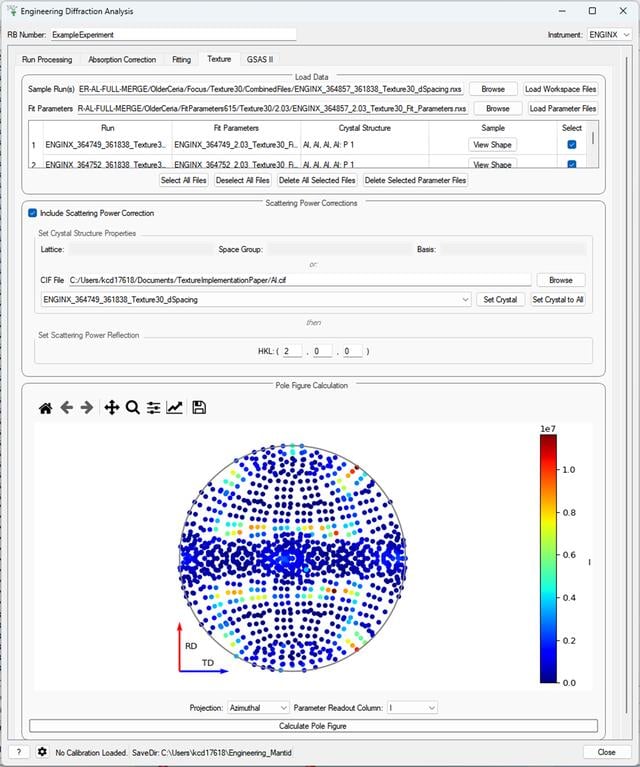Uncheck Select box for run row 2
Viewport: 640px width, 767px height.
pos(571,164)
